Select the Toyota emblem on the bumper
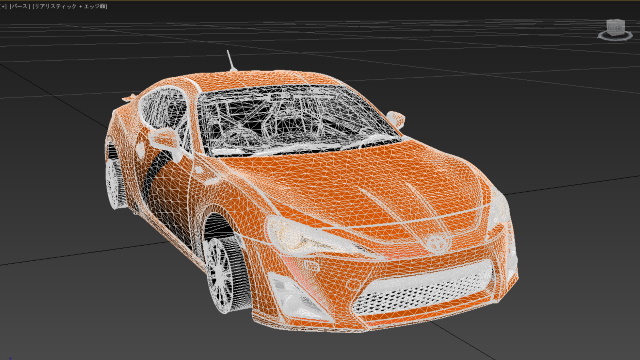Viewport: 640px width, 360px height. pos(437,242)
